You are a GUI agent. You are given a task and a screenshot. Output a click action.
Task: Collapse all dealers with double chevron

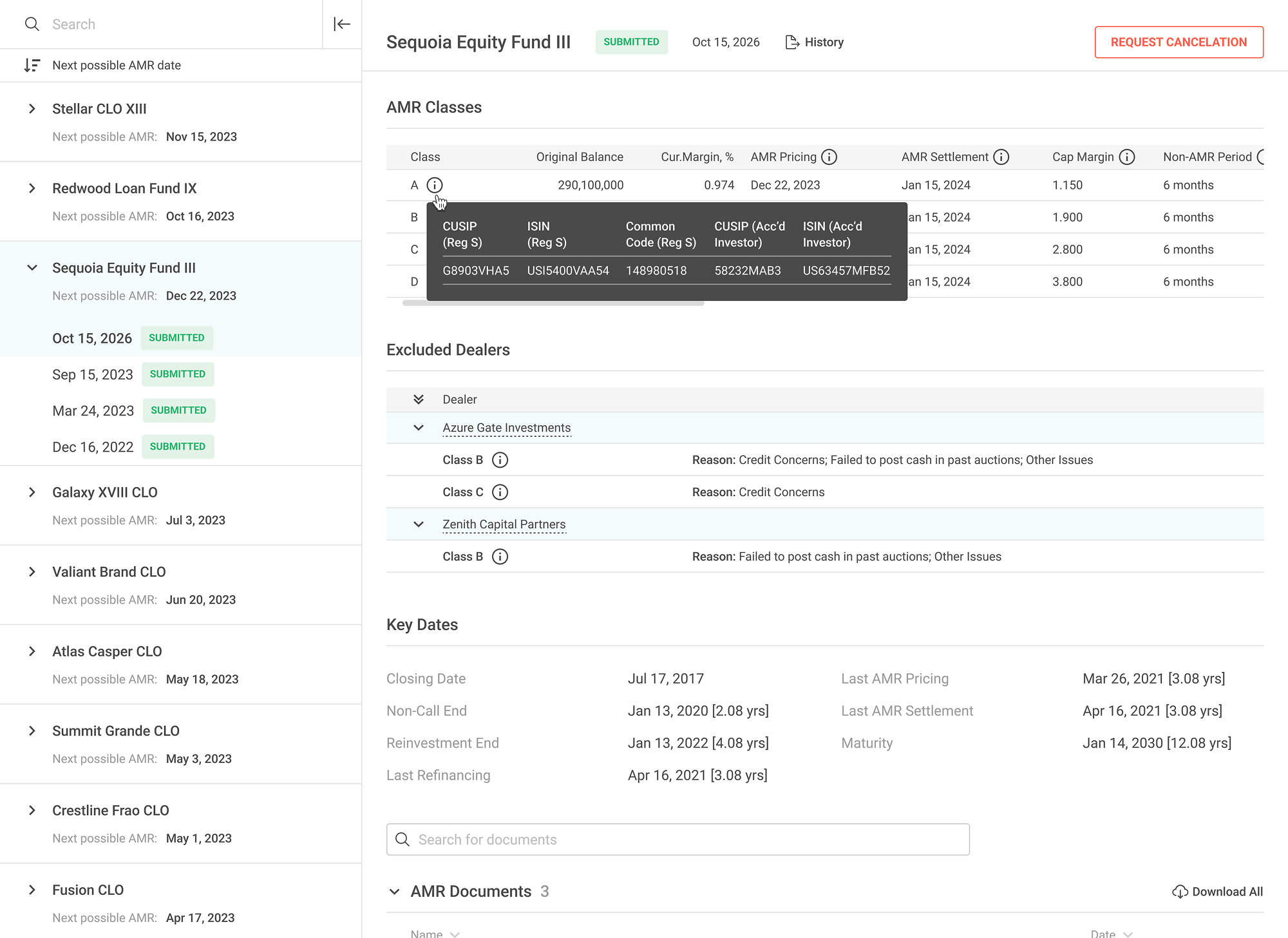pos(419,399)
